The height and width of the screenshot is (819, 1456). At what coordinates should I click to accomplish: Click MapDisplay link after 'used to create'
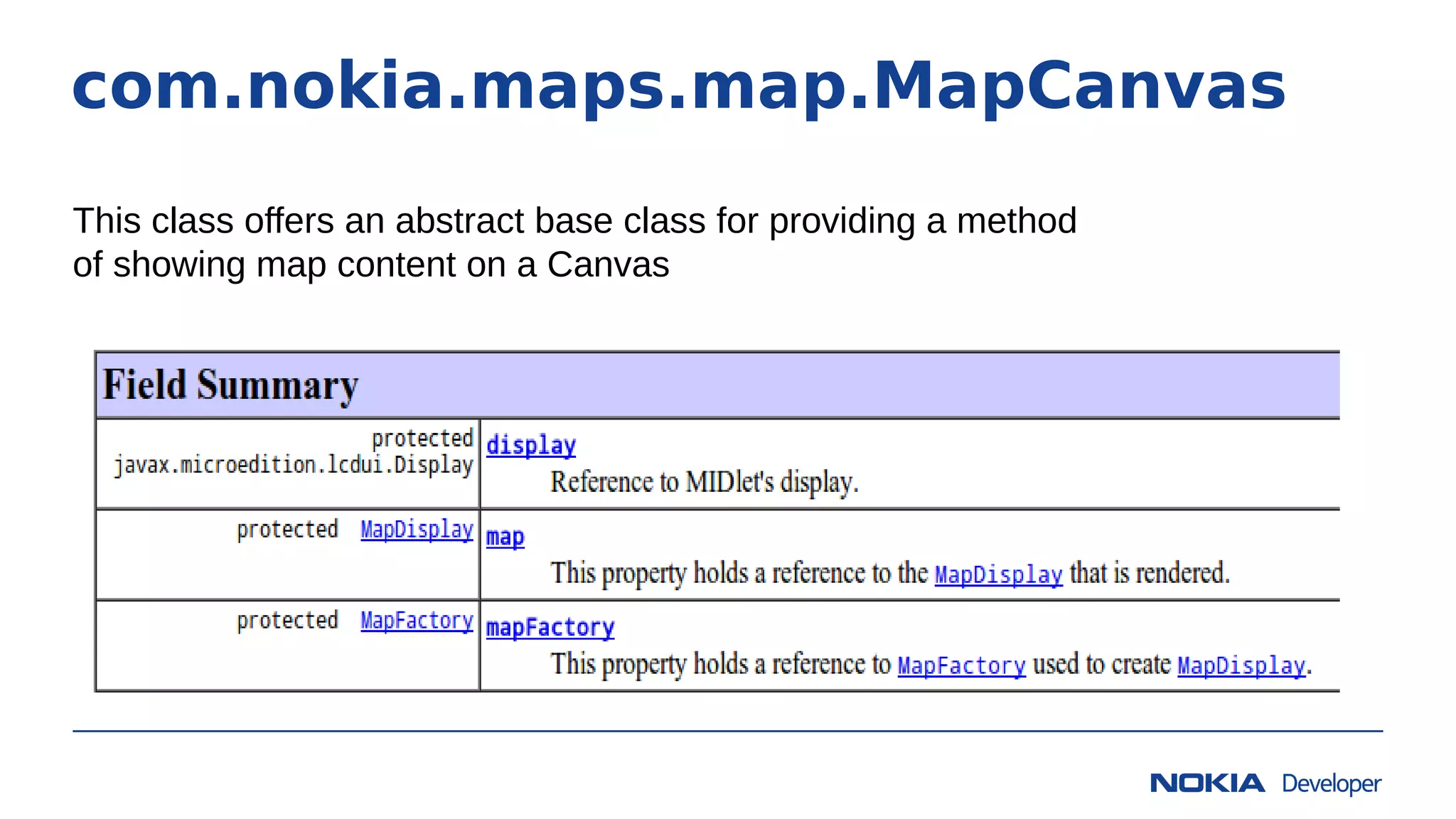click(1241, 665)
